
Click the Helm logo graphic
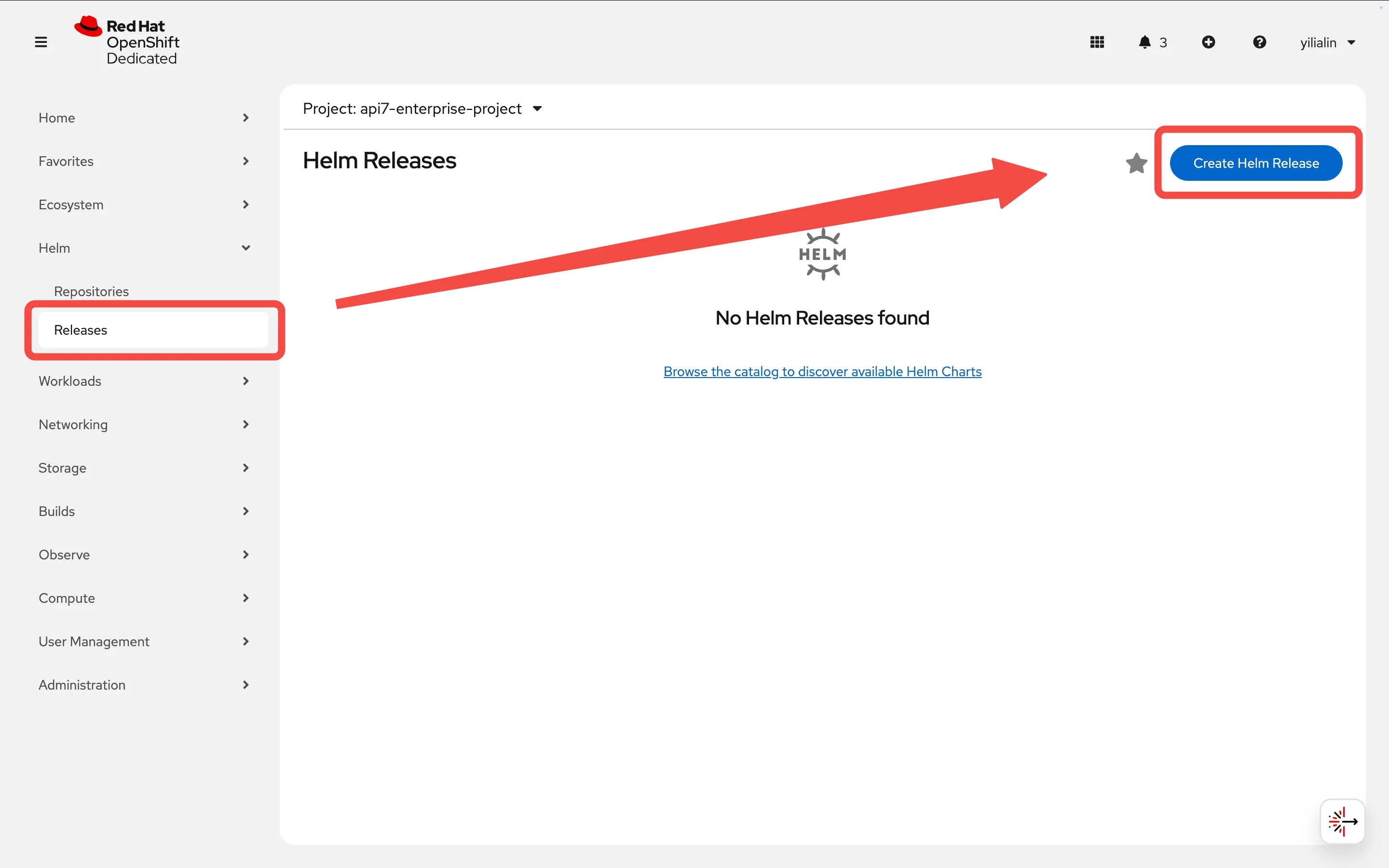pos(822,254)
